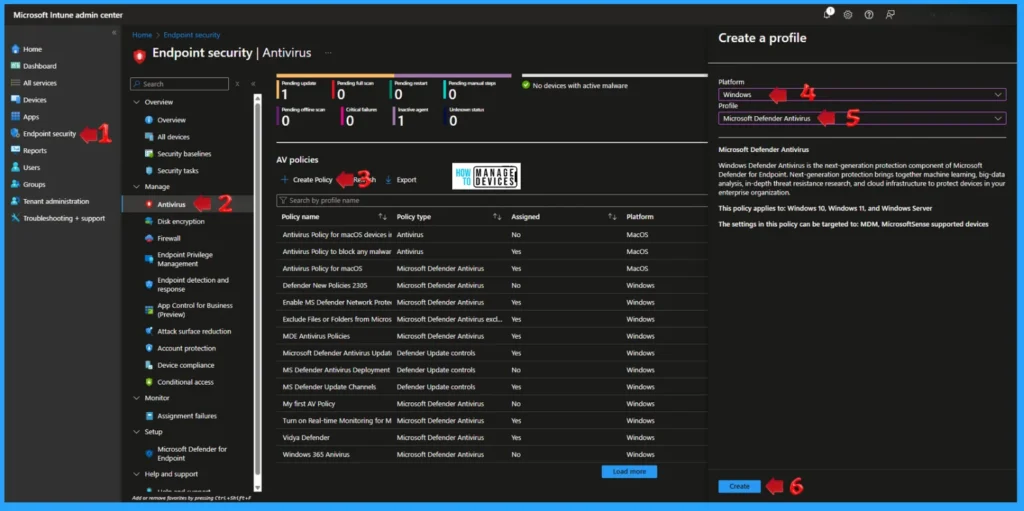This screenshot has height=511, width=1024.
Task: Open policy "MDE Antivirus Policies"
Action: pyautogui.click(x=316, y=336)
